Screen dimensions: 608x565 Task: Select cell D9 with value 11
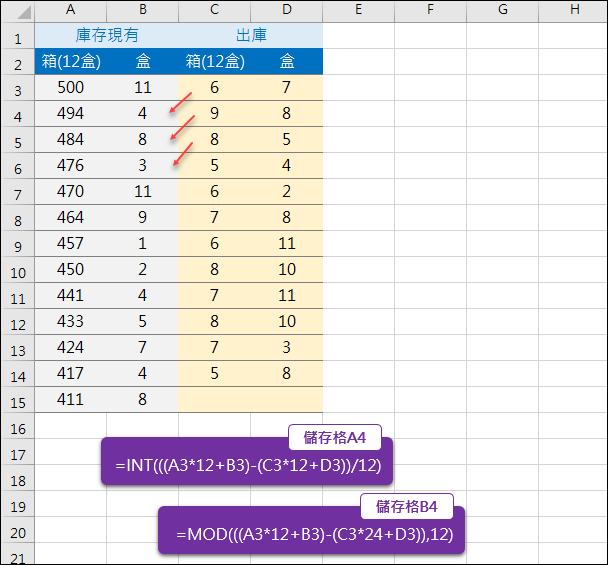[287, 243]
